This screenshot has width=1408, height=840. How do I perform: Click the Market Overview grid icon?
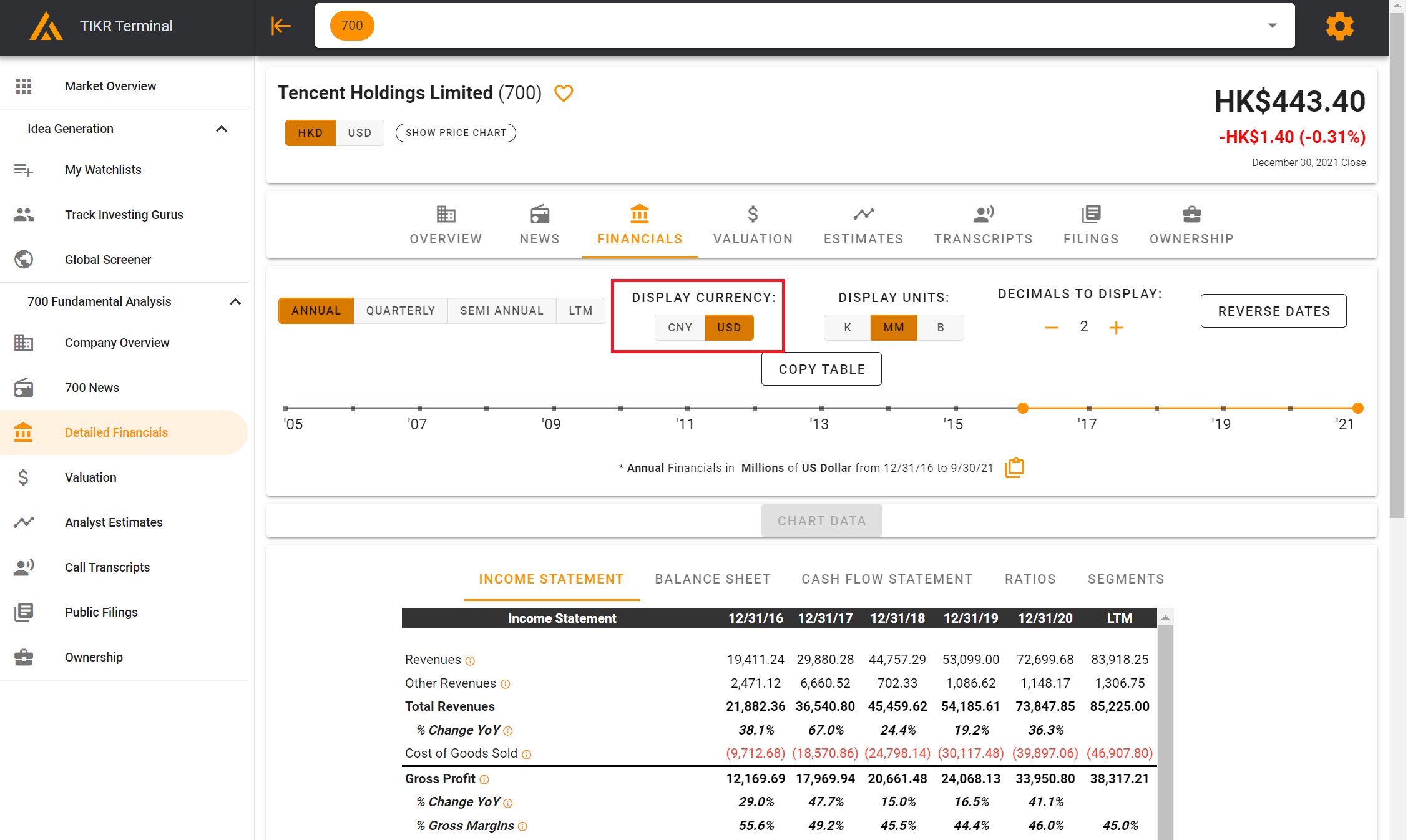pyautogui.click(x=24, y=86)
